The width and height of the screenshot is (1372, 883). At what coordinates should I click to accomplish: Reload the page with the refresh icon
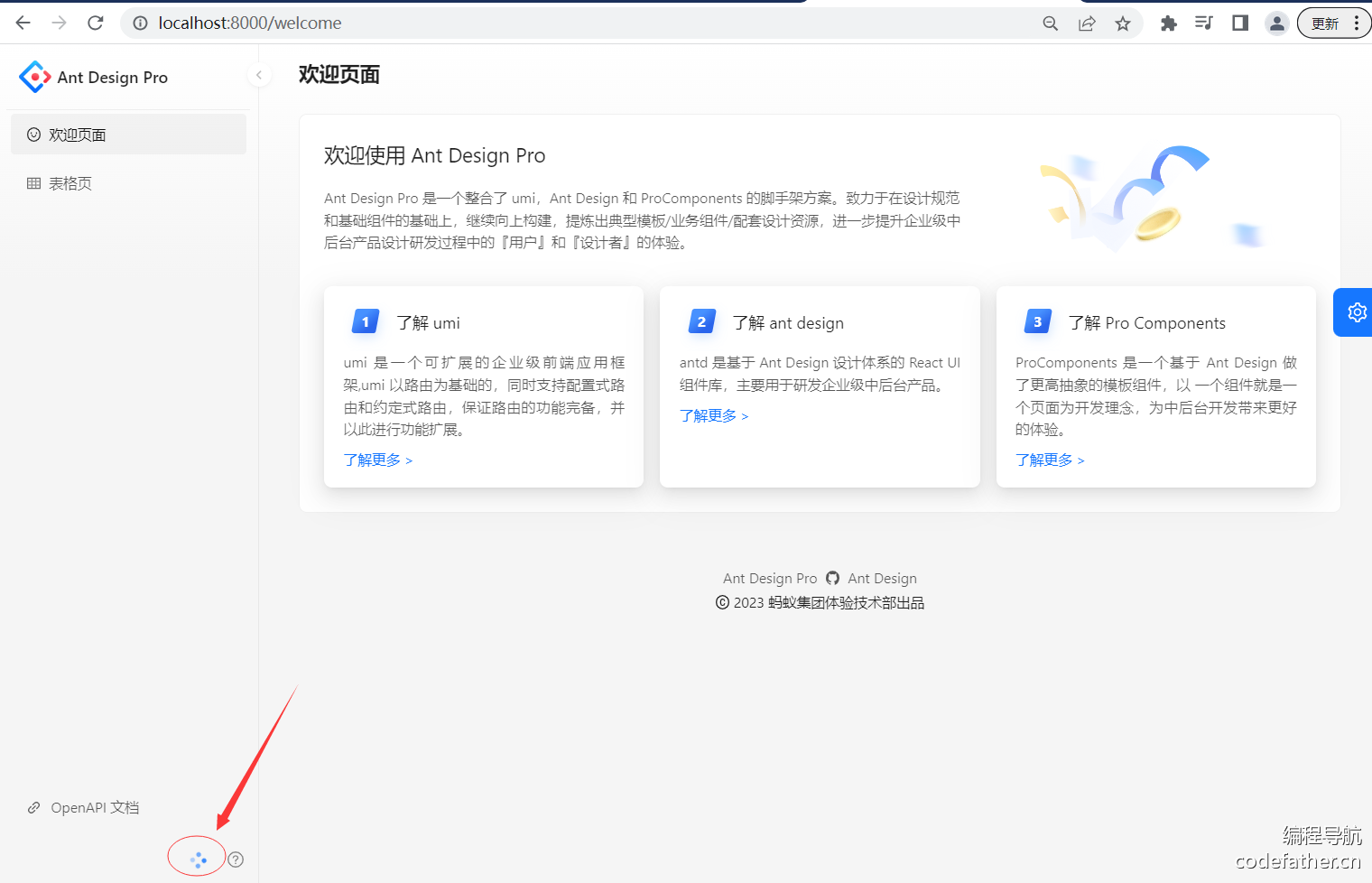96,23
